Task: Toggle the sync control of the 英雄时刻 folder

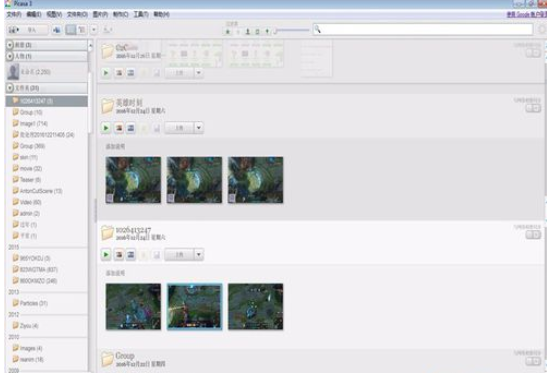Action: pyautogui.click(x=533, y=109)
